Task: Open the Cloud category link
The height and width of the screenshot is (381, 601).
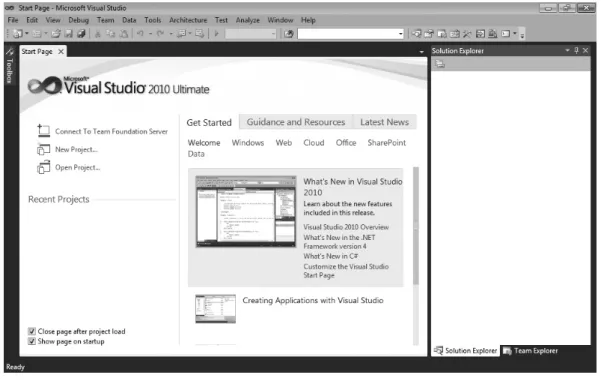Action: click(314, 143)
